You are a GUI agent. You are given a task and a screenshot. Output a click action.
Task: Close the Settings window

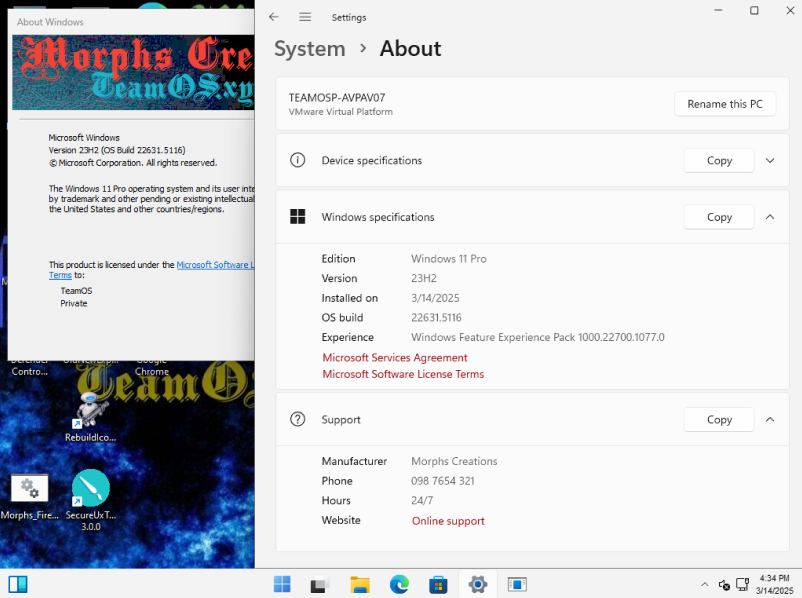[790, 10]
